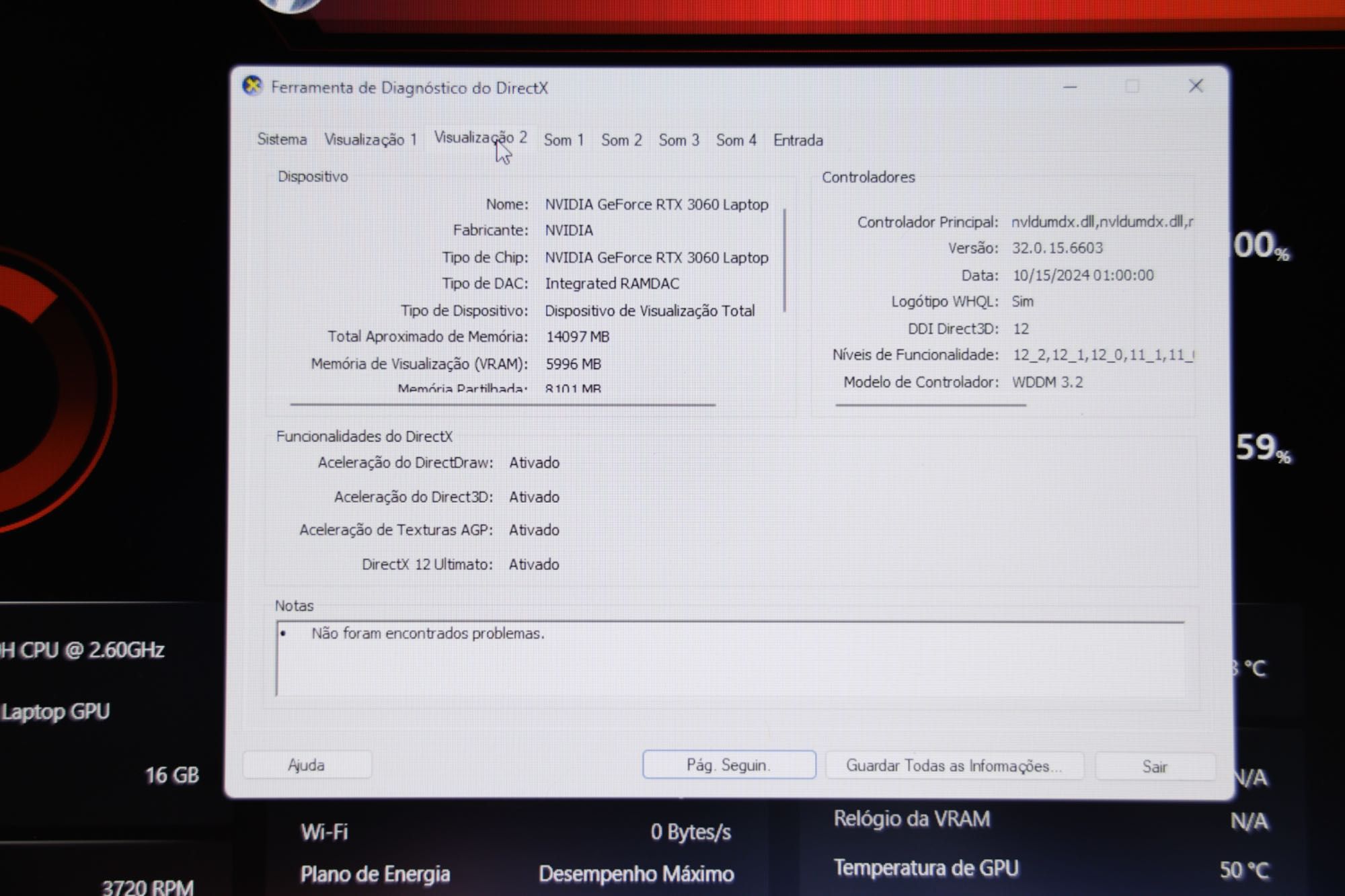Click the 3720 RPM fan speed reading

pyautogui.click(x=147, y=887)
